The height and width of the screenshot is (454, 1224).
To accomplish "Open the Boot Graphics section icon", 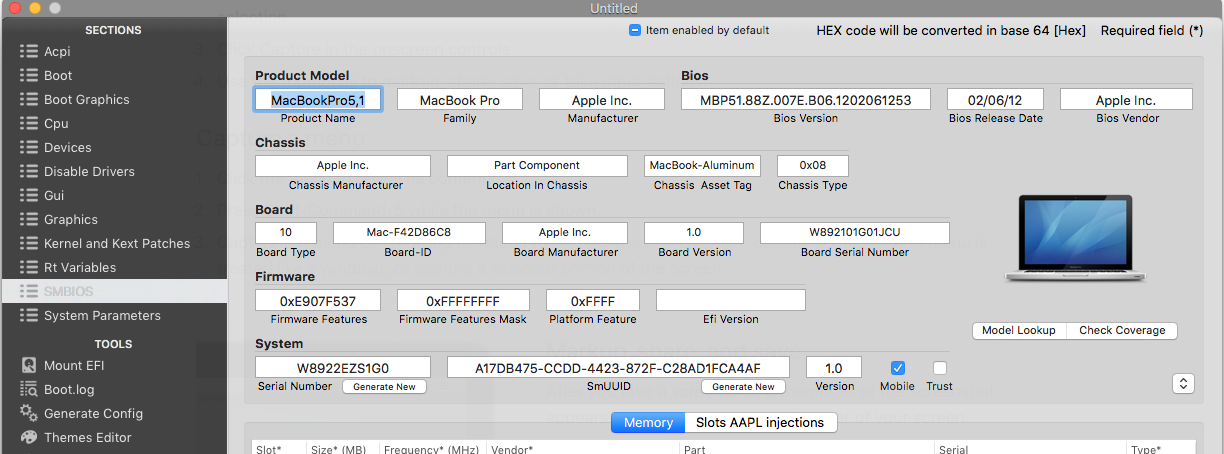I will [29, 99].
